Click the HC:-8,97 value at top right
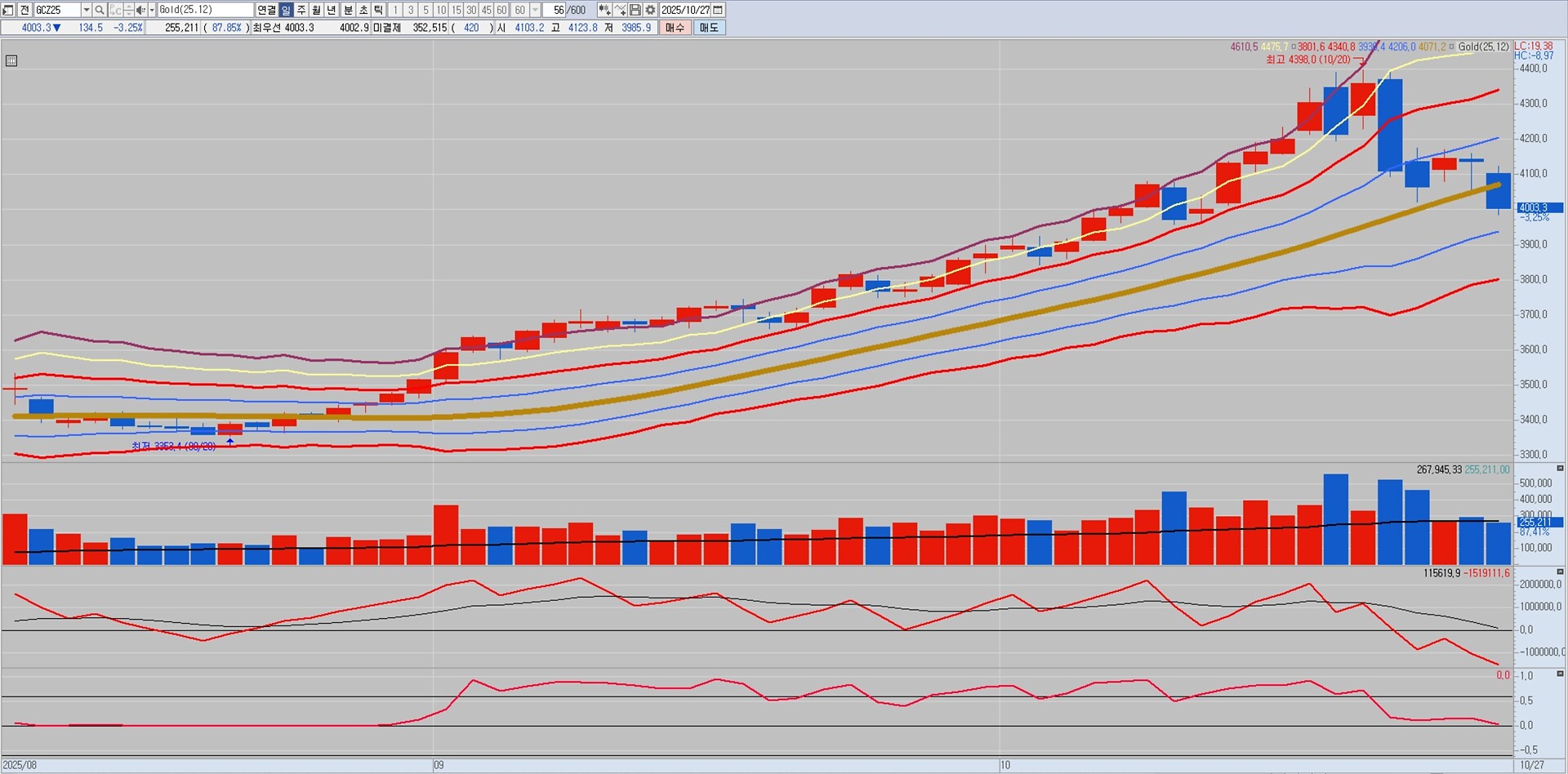This screenshot has height=774, width=1568. click(x=1534, y=56)
